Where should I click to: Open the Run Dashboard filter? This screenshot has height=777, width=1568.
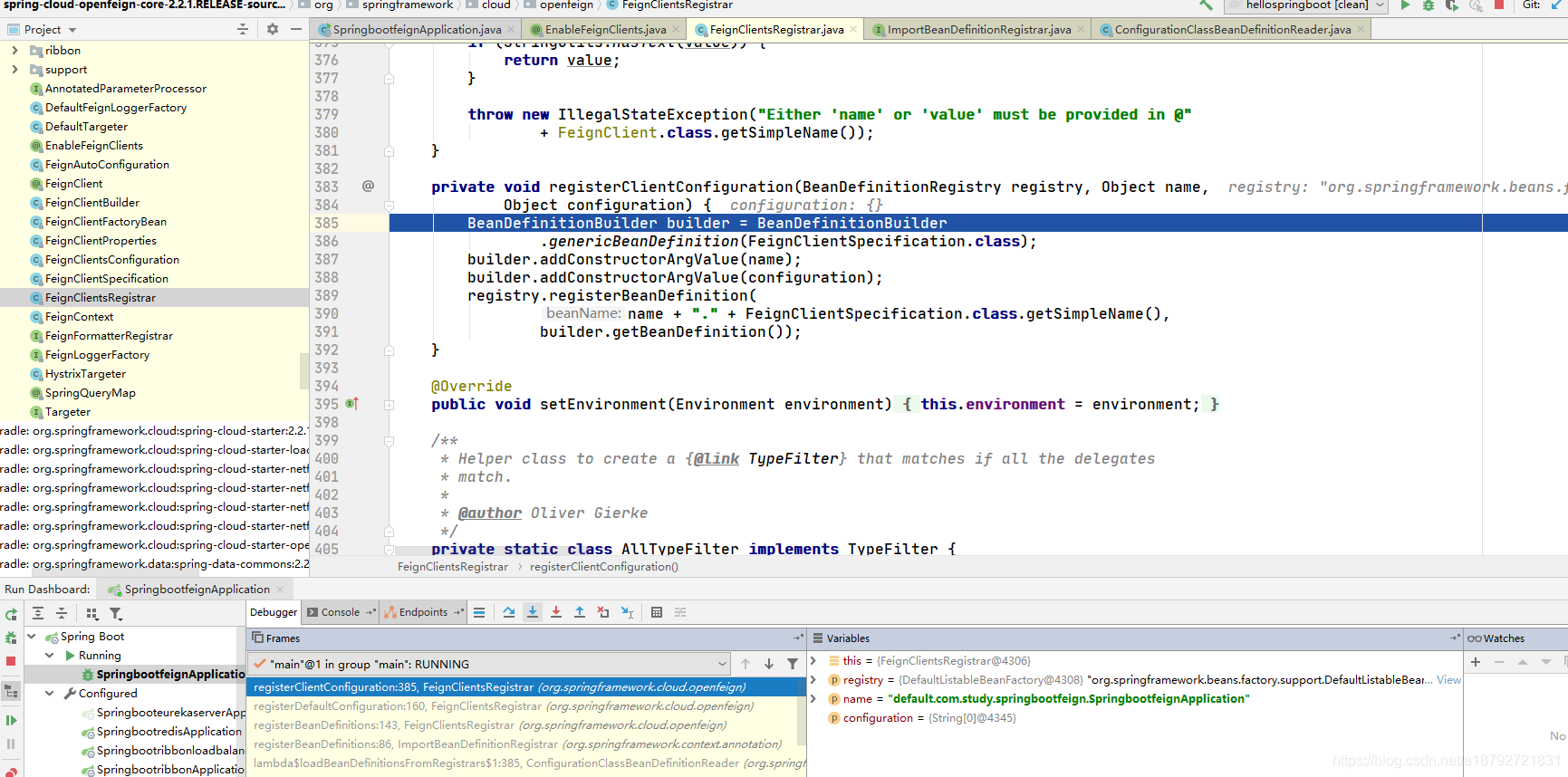116,614
